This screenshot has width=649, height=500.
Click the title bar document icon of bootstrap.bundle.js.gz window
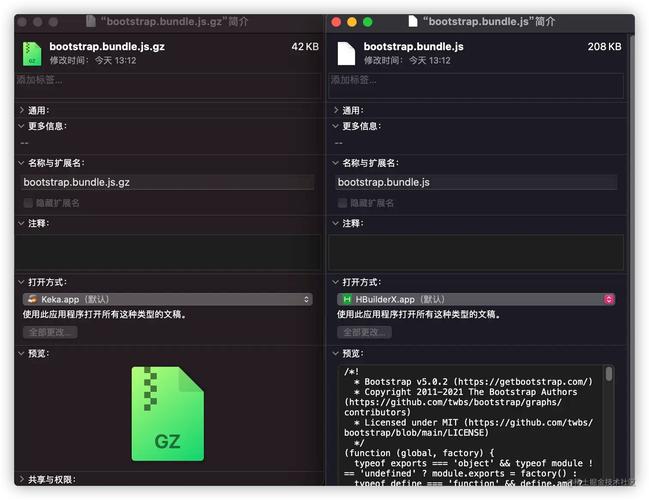click(91, 21)
